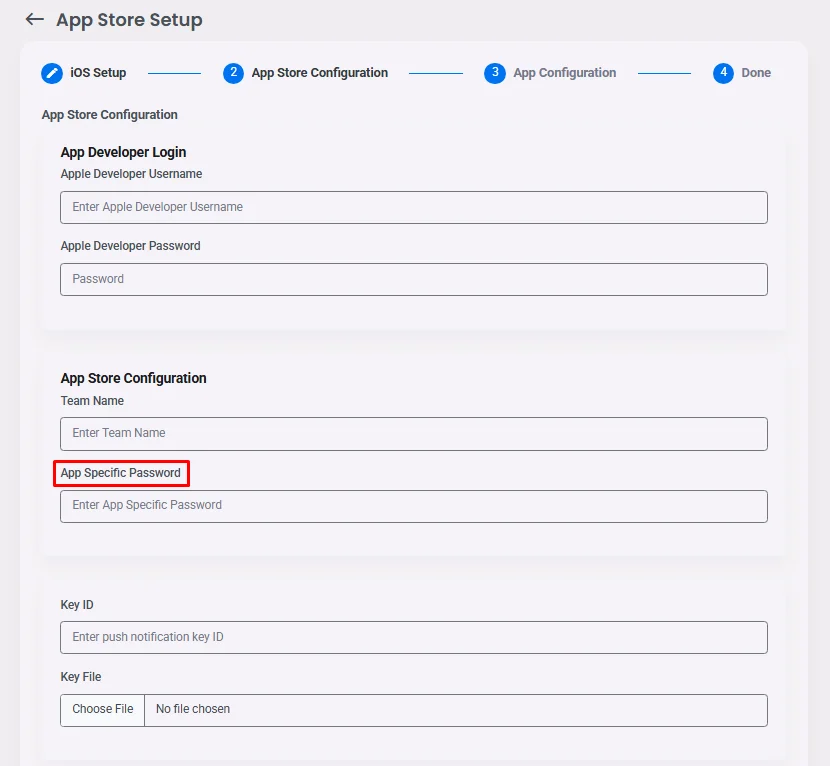
Task: Go back using the left arrow icon
Action: point(35,20)
